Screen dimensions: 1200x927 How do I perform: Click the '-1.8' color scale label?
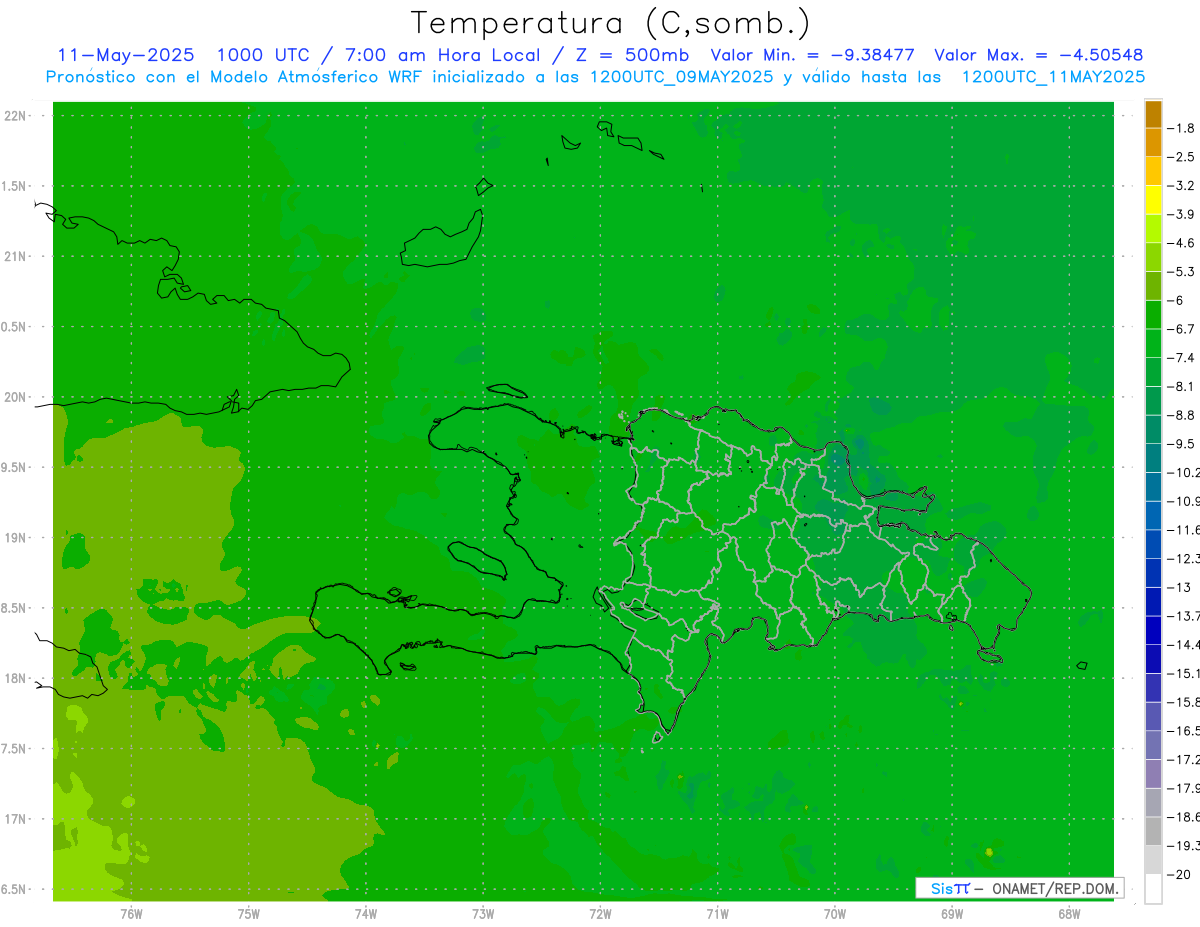pyautogui.click(x=1182, y=129)
